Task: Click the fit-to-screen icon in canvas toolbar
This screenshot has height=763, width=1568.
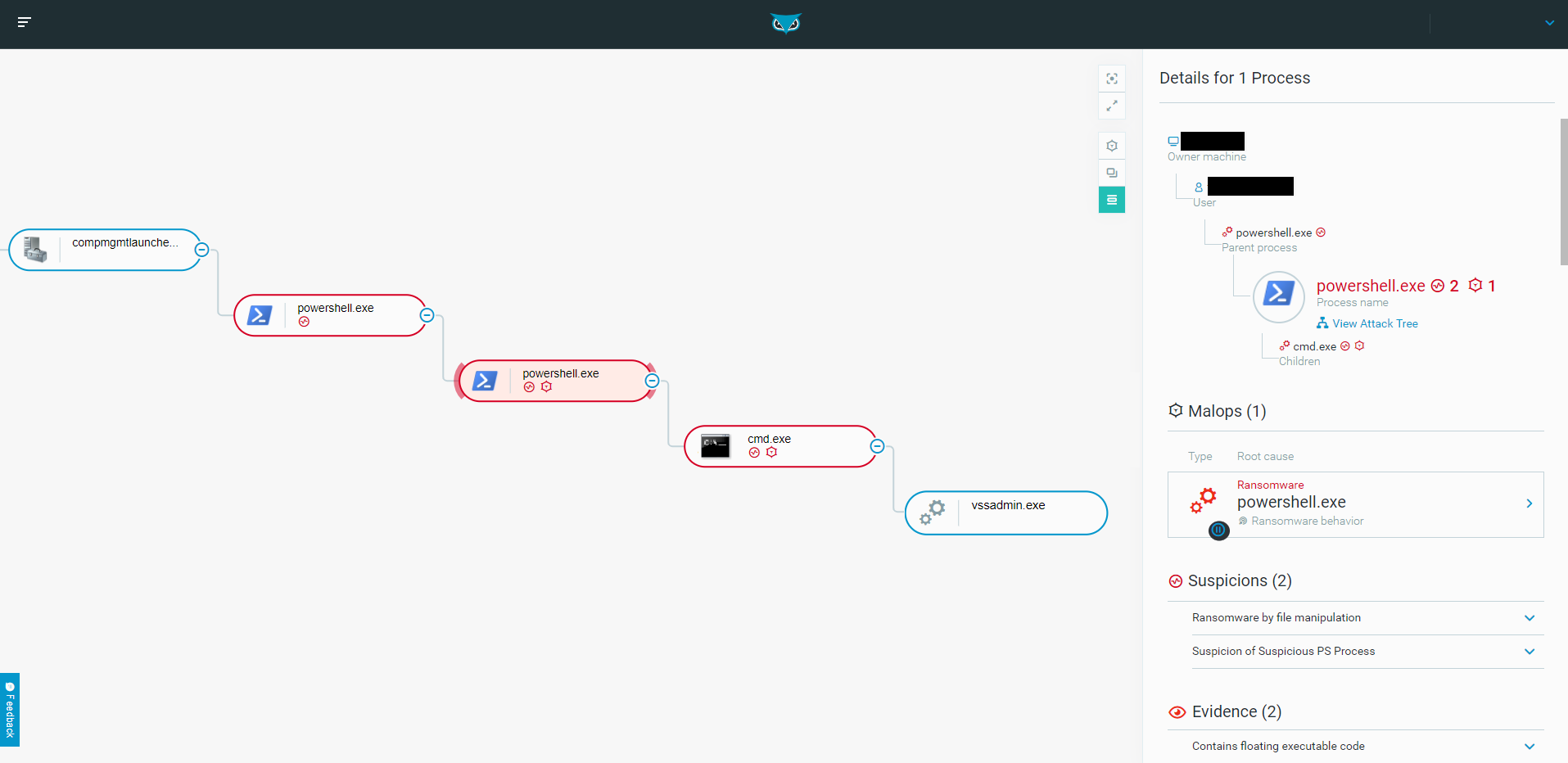Action: [1111, 79]
